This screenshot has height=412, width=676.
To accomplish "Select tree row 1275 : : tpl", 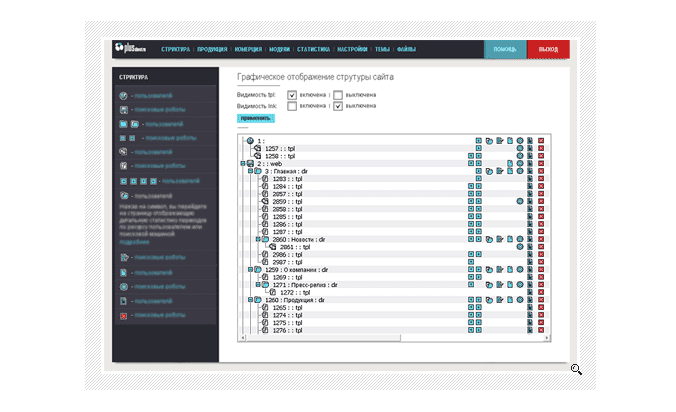I will pyautogui.click(x=288, y=323).
